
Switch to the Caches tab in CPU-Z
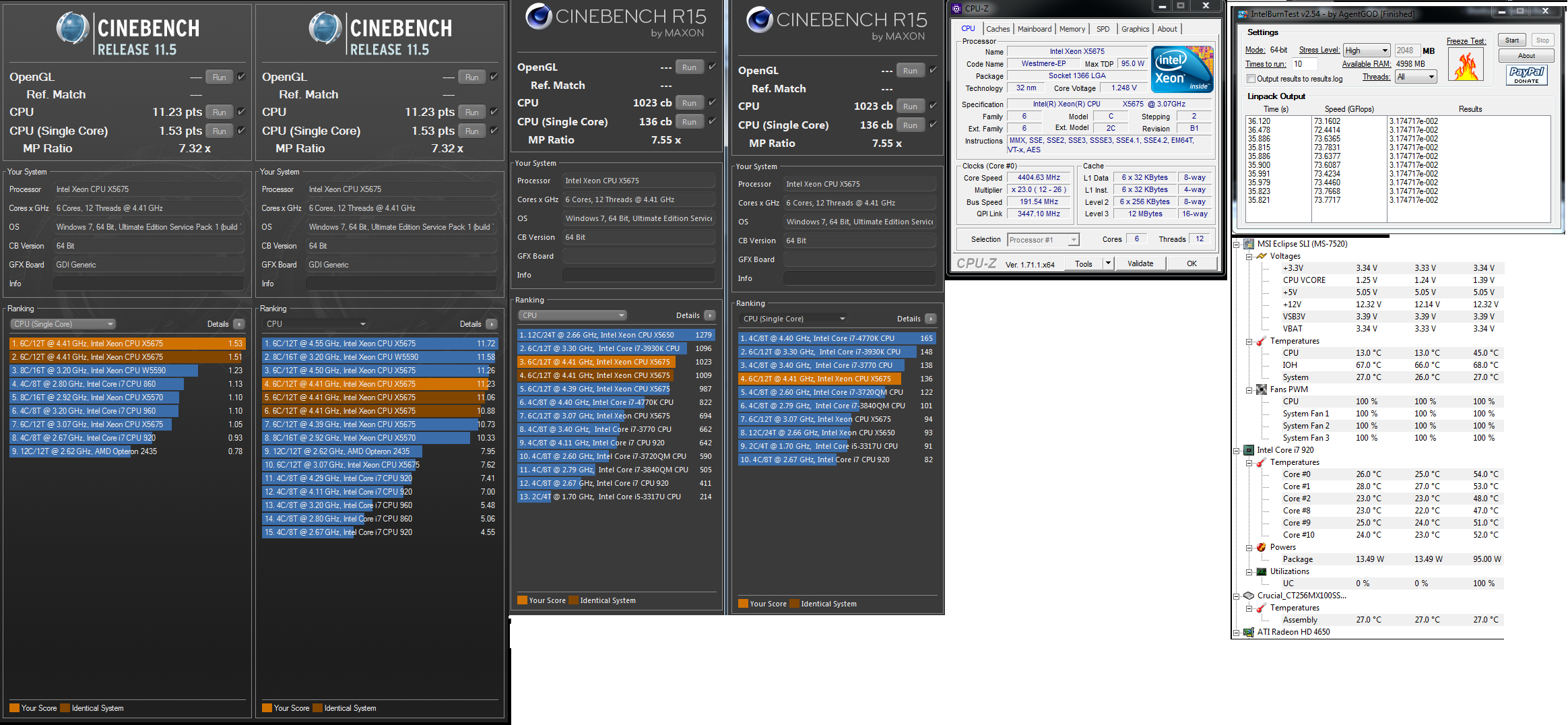coord(998,29)
